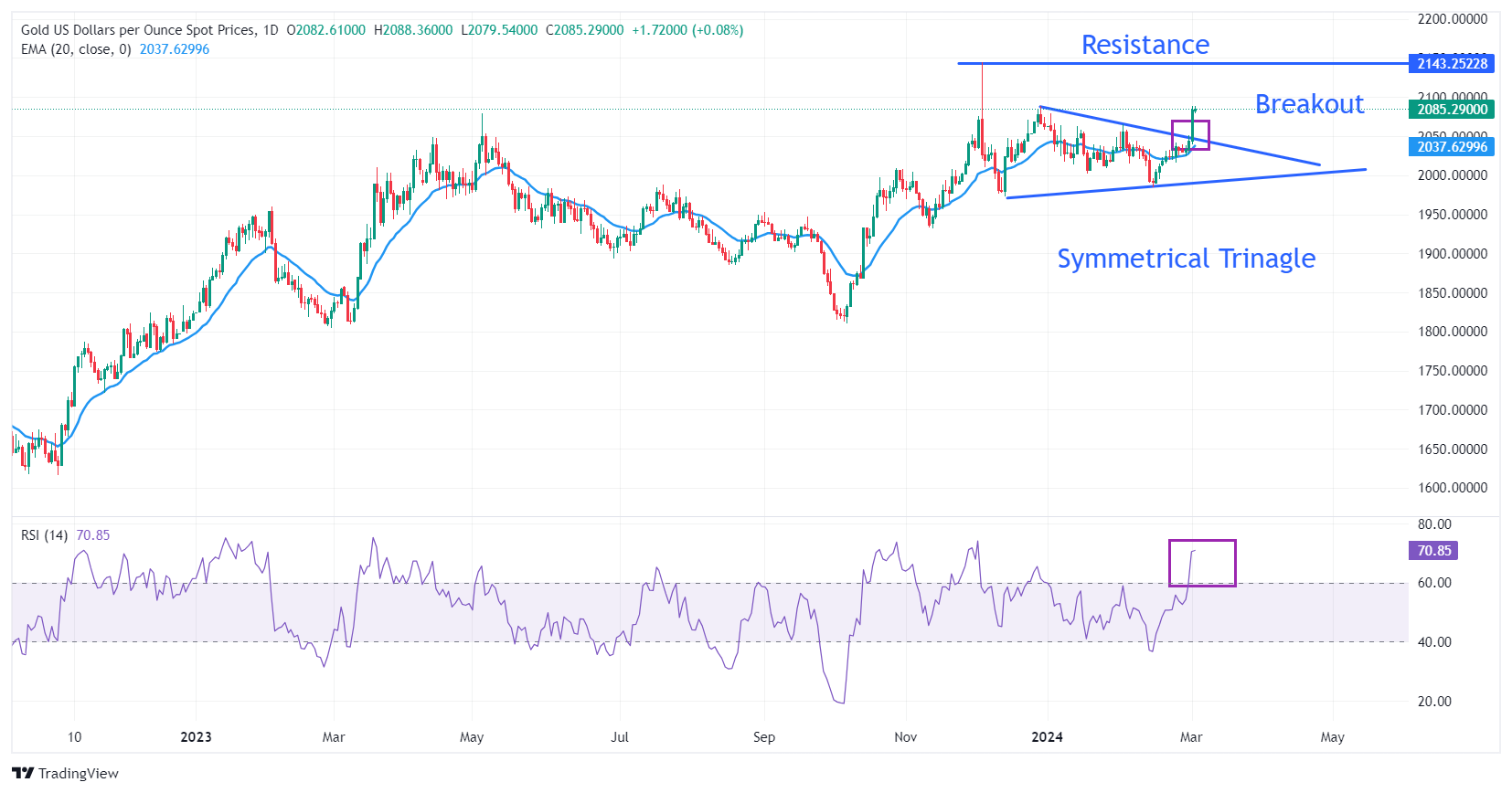Click the 'Symmetrical Trinagle' text label
This screenshot has height=793, width=1512.
point(1186,259)
